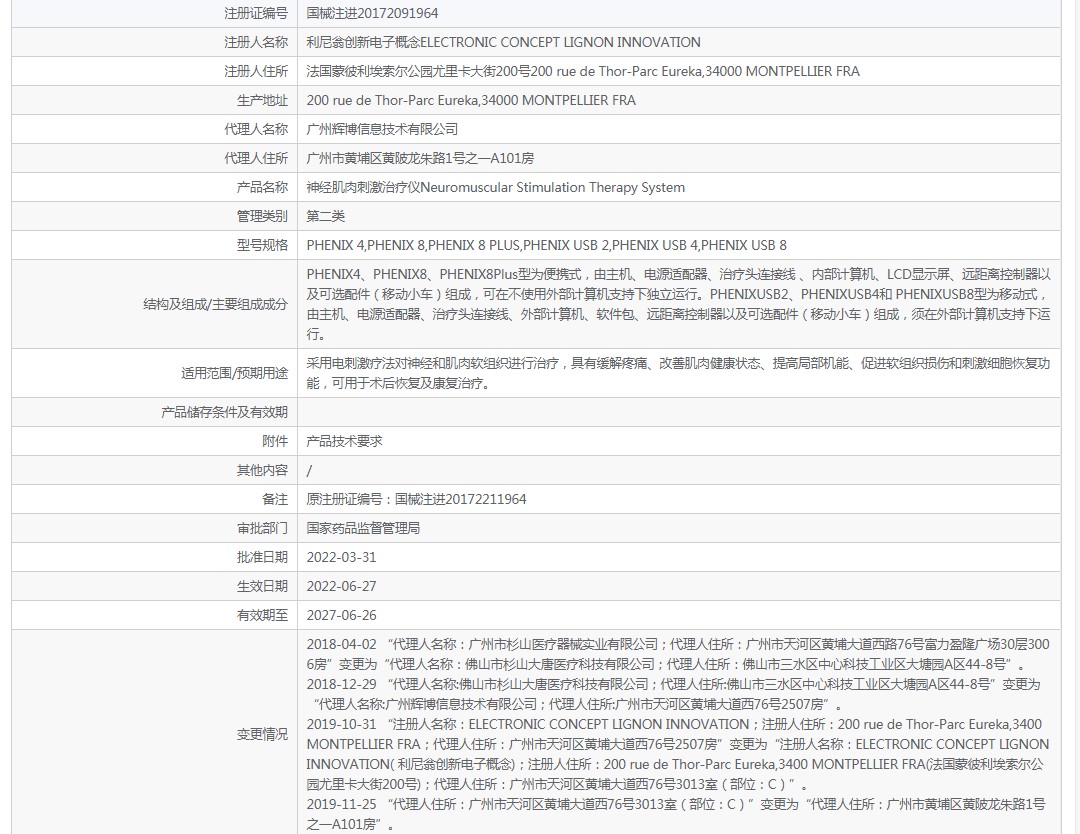The width and height of the screenshot is (1080, 834).
Task: Select the 第二类 category value
Action: click(325, 216)
